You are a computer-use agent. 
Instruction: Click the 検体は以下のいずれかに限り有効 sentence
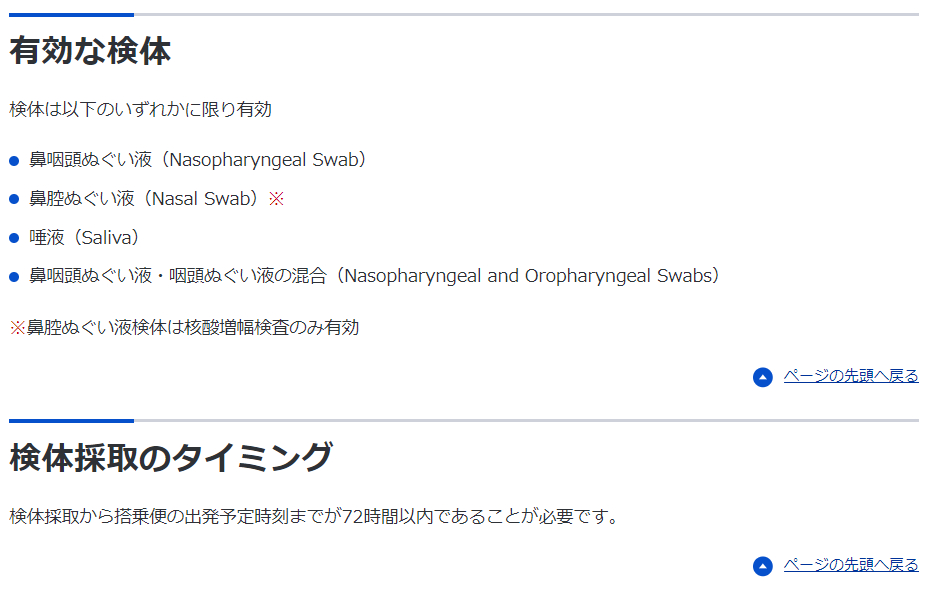[140, 110]
